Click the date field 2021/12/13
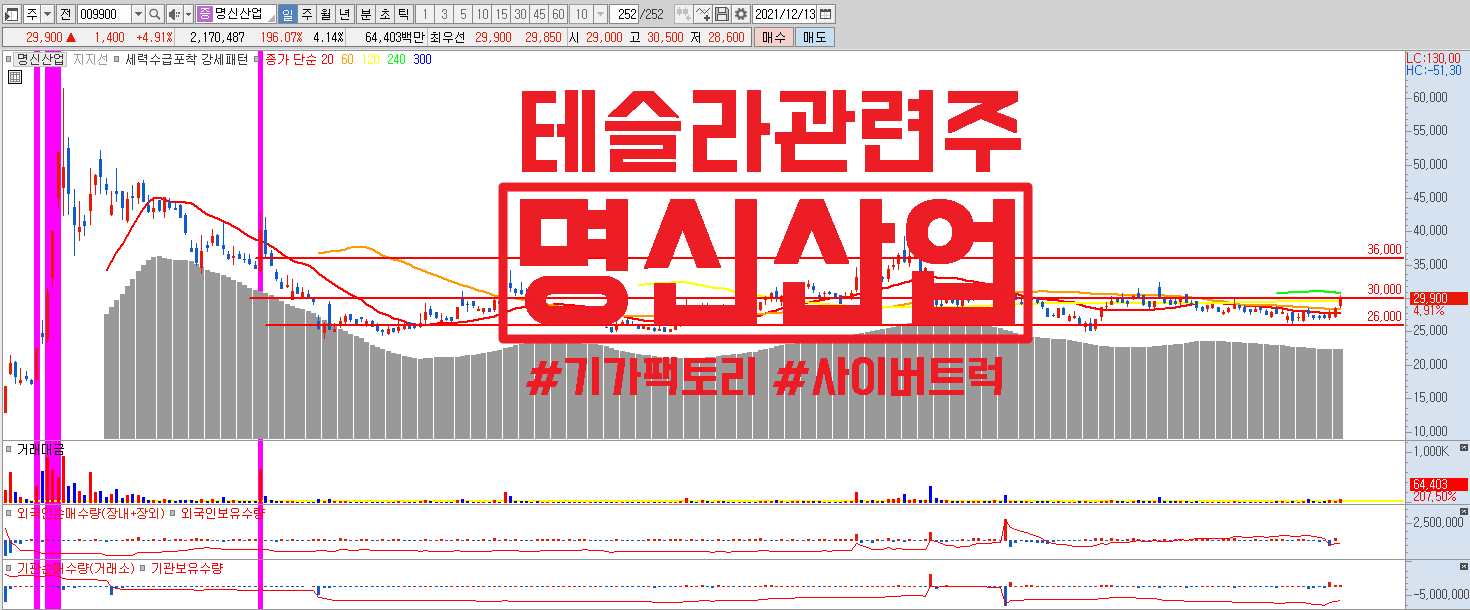This screenshot has height=610, width=1470. tap(784, 14)
